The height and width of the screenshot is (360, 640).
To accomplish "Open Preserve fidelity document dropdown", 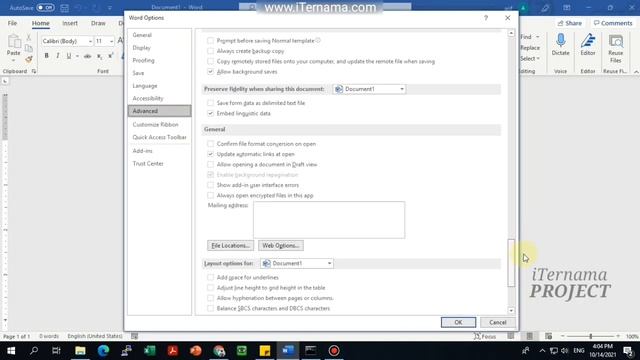I will [369, 89].
